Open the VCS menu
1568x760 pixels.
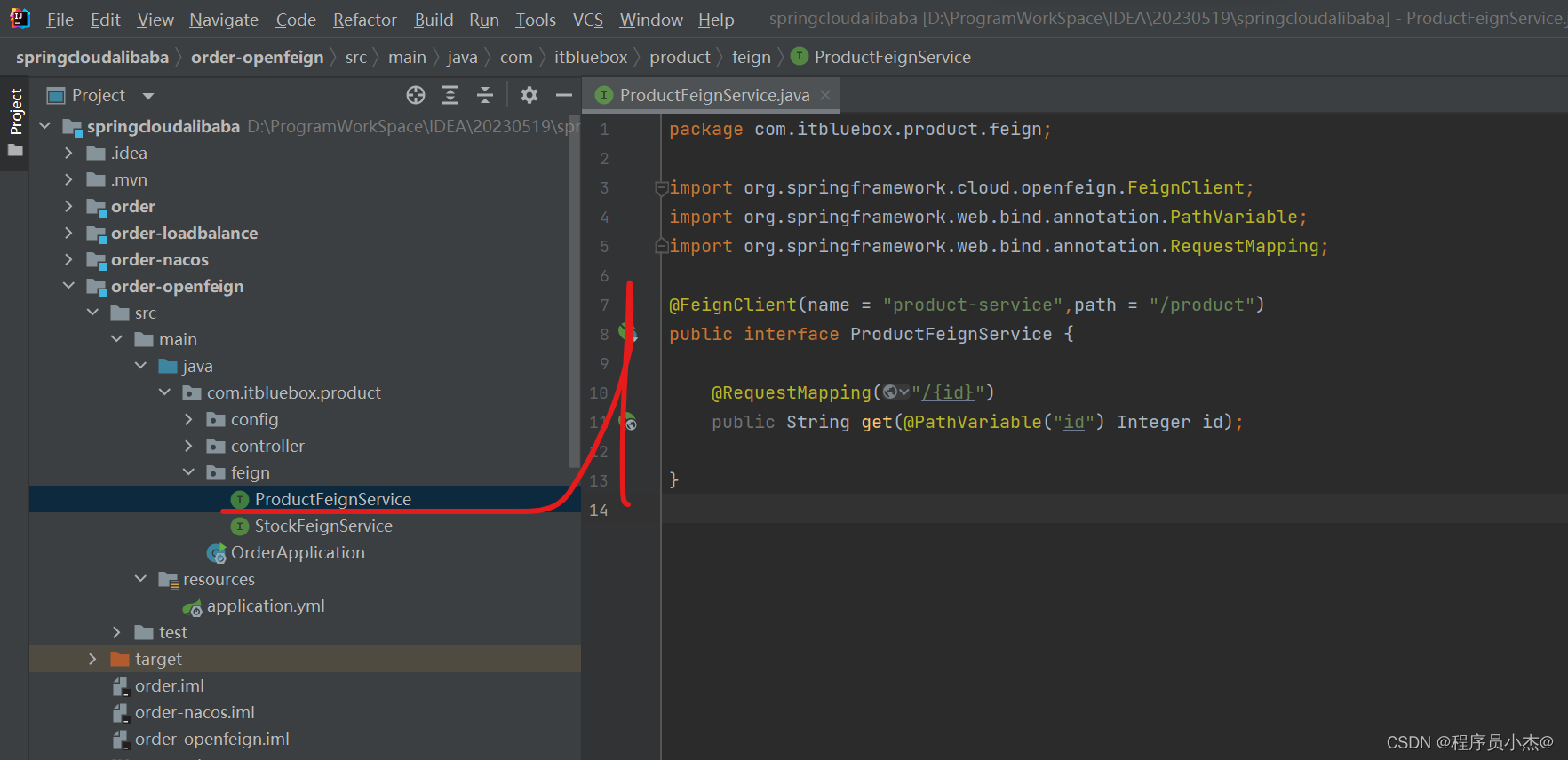(x=587, y=20)
